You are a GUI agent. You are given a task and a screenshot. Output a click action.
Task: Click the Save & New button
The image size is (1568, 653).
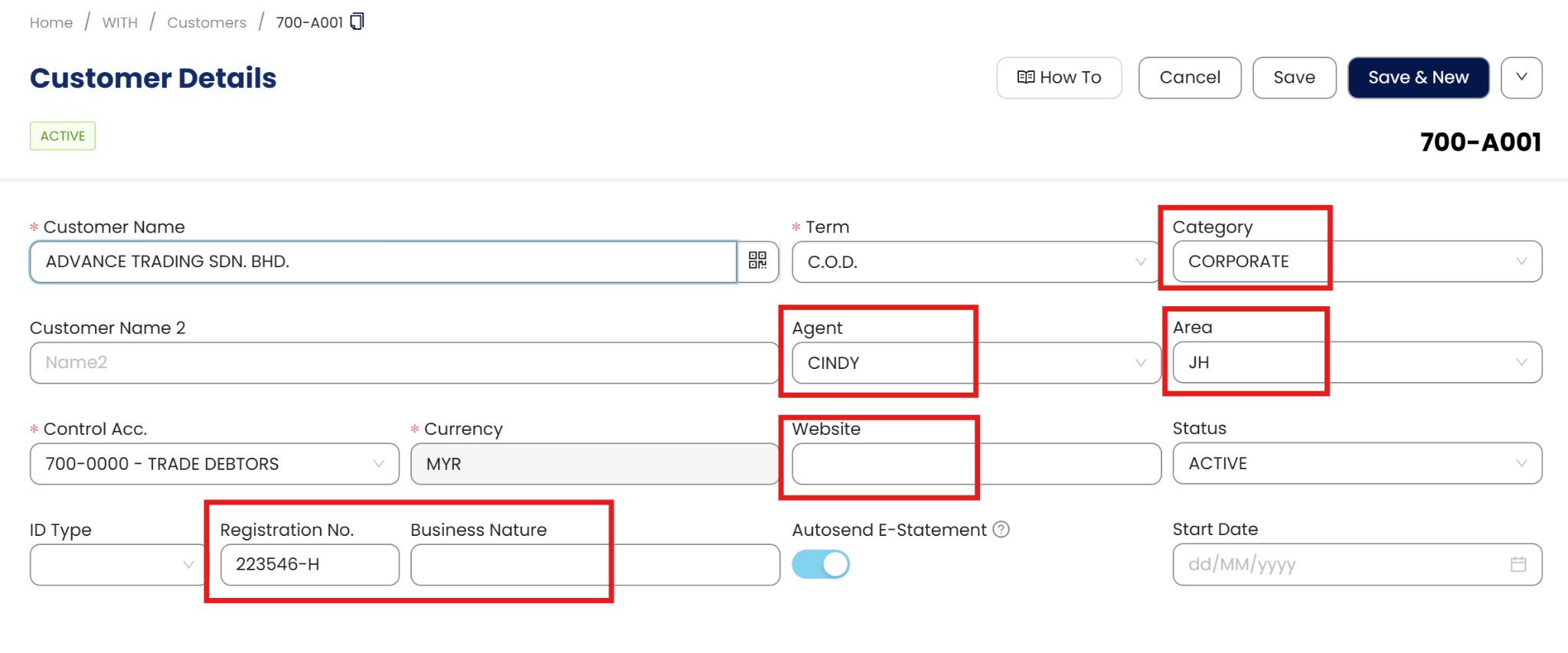[1418, 77]
